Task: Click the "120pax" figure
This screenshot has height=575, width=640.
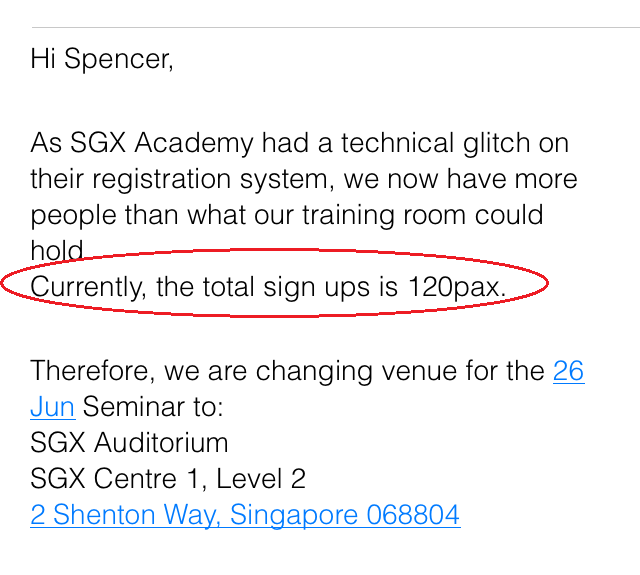Action: [x=456, y=287]
